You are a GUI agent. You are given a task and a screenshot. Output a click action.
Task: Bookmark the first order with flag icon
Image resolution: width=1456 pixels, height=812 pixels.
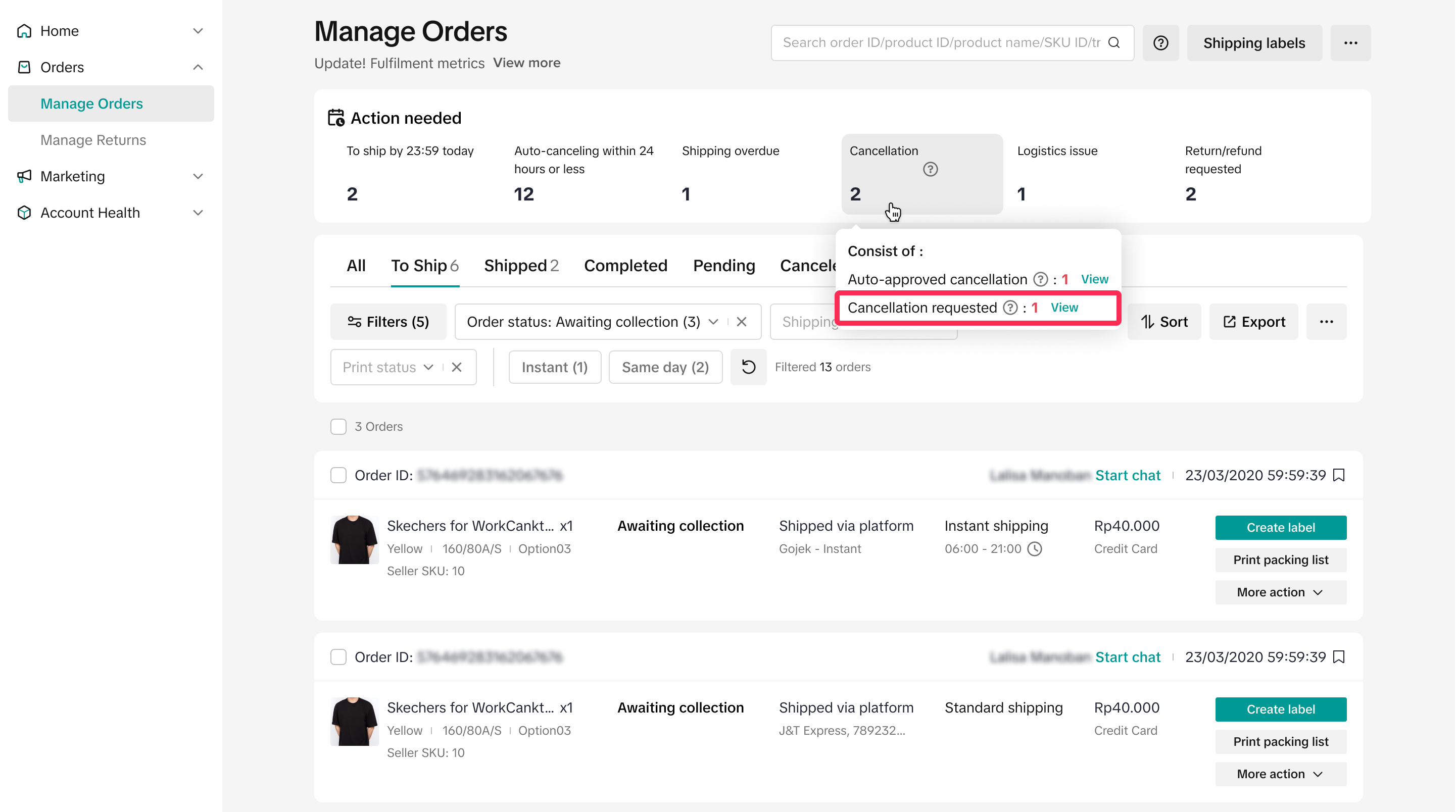click(x=1338, y=475)
